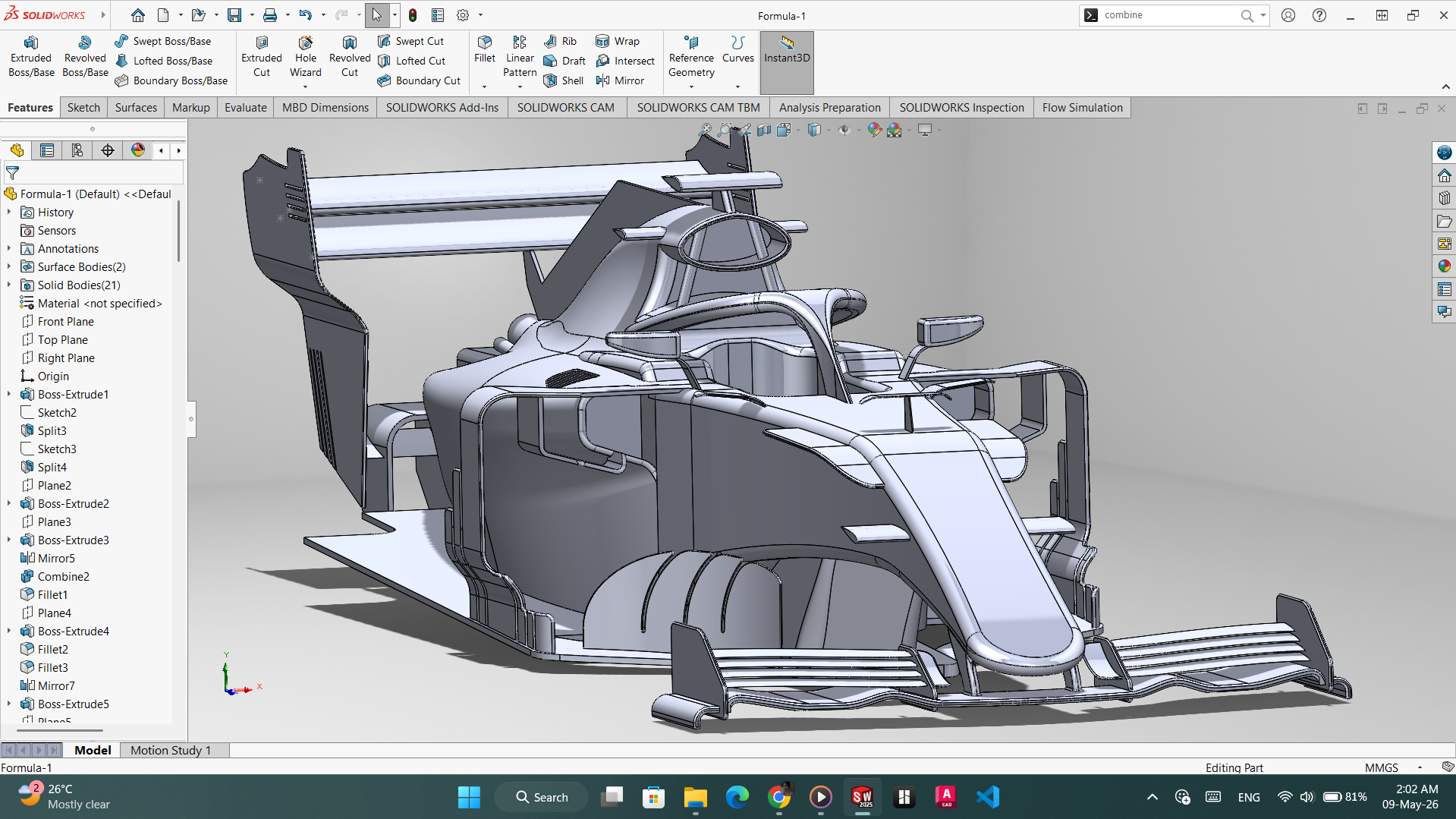Switch to the Sketch tab
This screenshot has height=819, width=1456.
coord(83,108)
